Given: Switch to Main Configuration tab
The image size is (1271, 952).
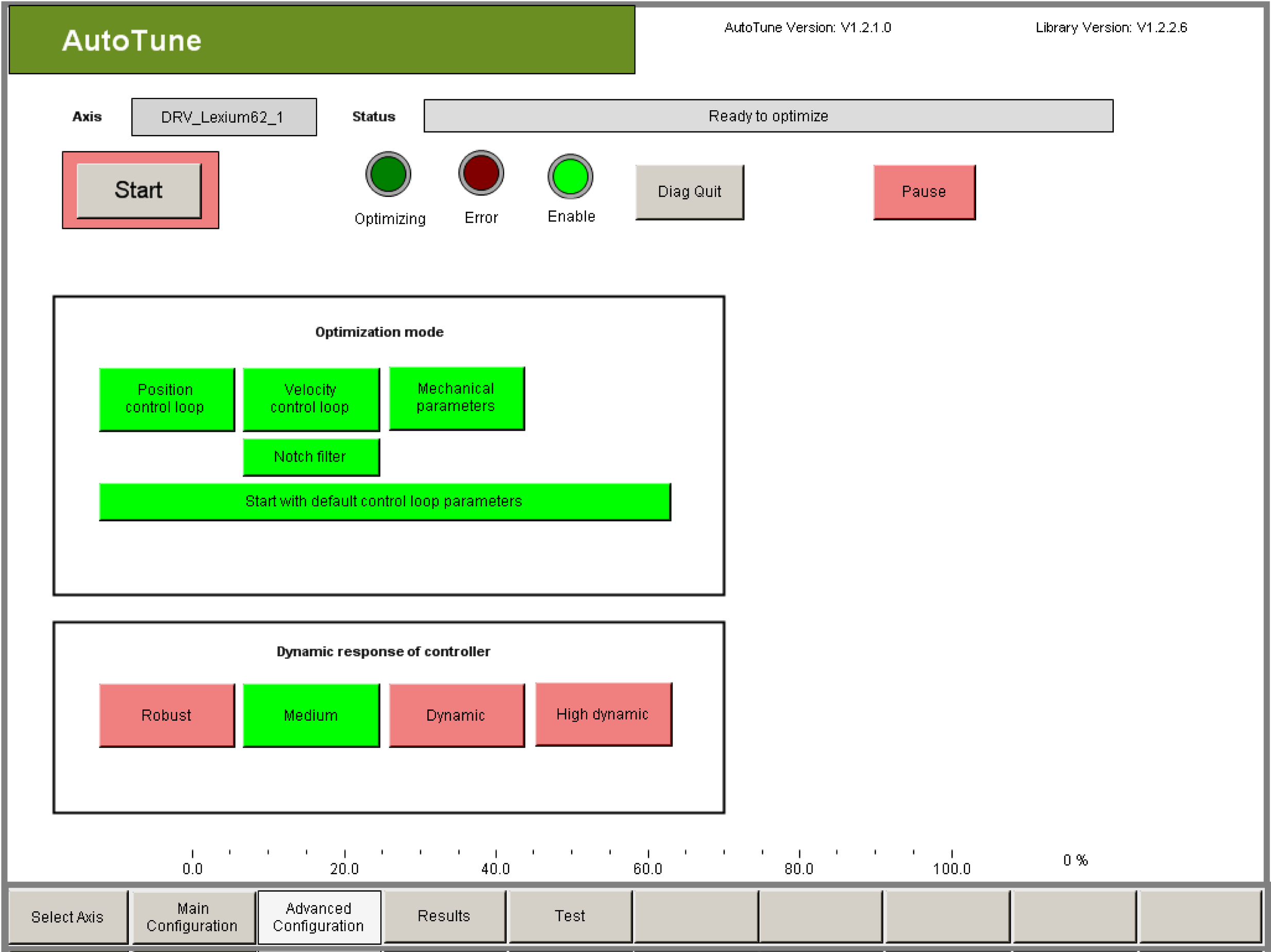Looking at the screenshot, I should click(x=193, y=916).
